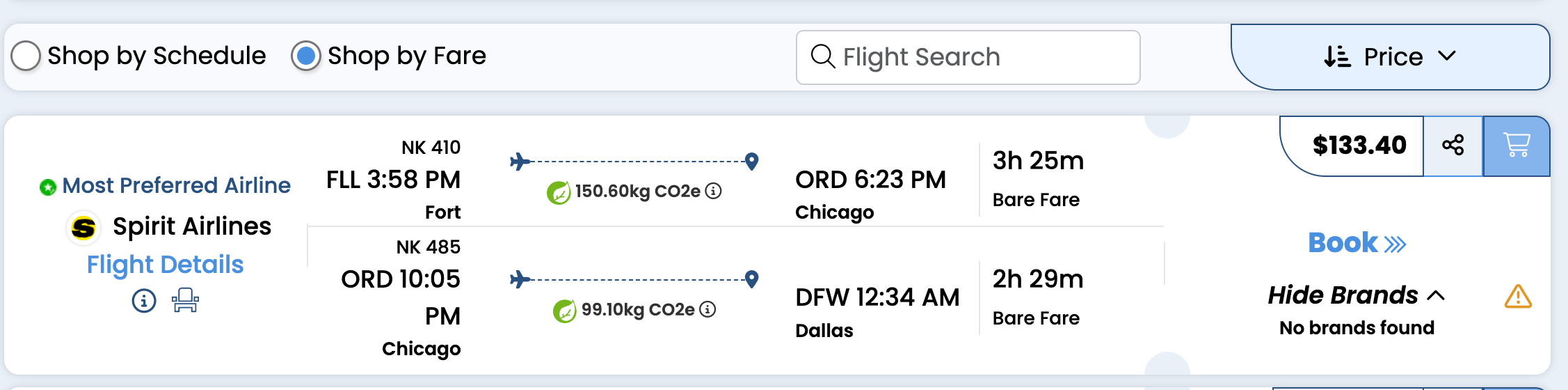The height and width of the screenshot is (390, 1568).
Task: Show CO2e info for 99.10kg emission
Action: pyautogui.click(x=707, y=309)
